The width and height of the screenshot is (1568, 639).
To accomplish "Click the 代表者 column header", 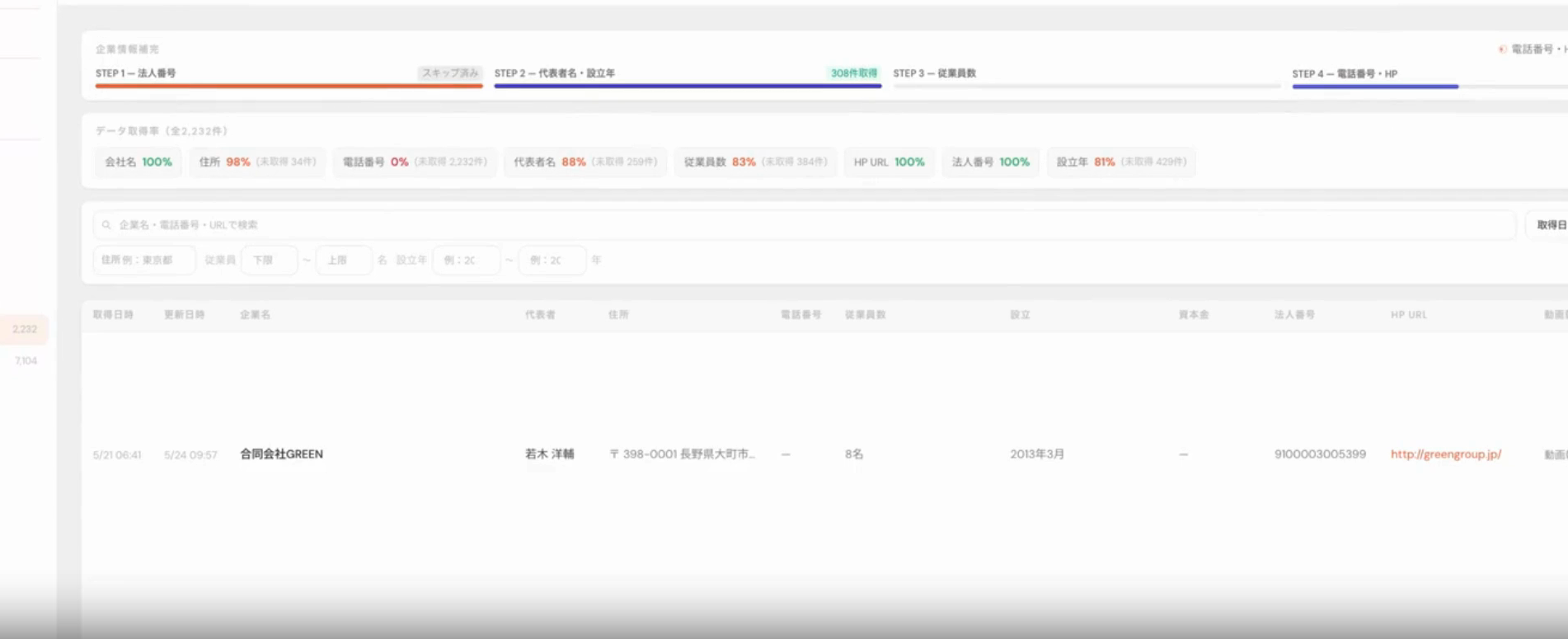I will pos(540,315).
